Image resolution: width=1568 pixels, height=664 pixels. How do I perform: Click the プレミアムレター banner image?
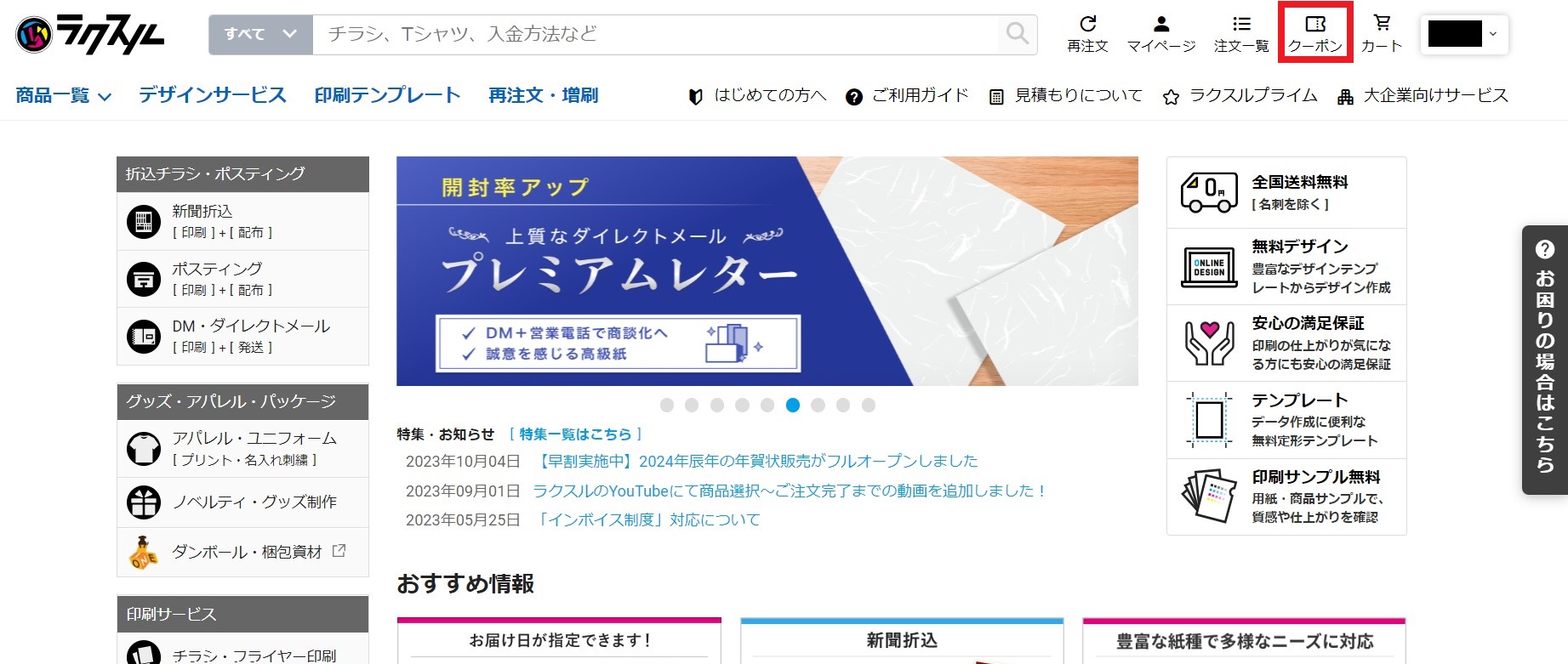(x=767, y=271)
